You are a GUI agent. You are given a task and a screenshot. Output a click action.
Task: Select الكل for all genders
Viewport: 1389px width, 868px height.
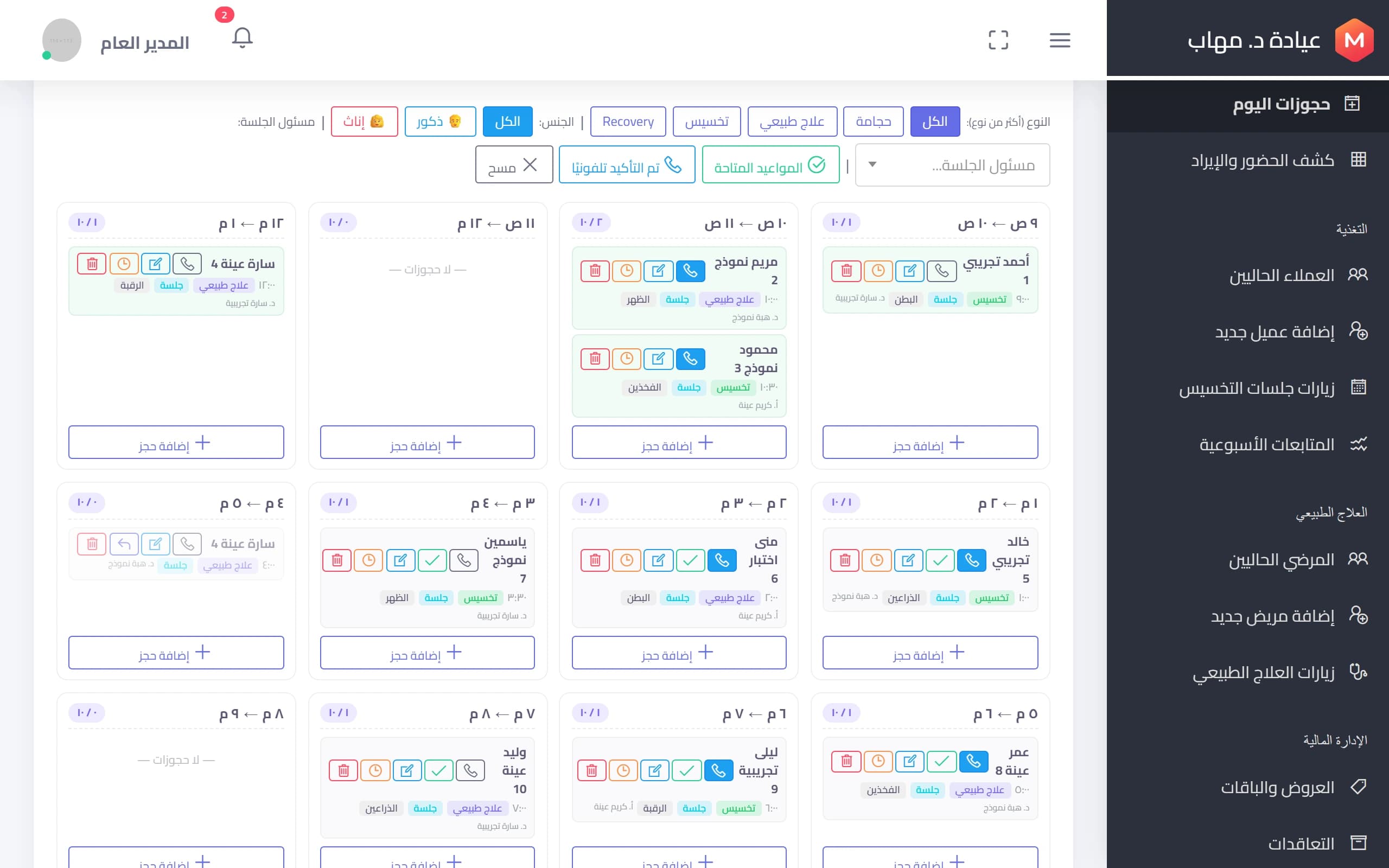tap(507, 122)
